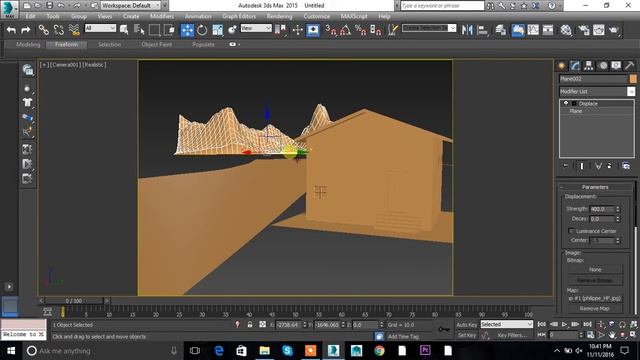
Task: Switch to the Modeling ribbon tab
Action: pyautogui.click(x=28, y=44)
